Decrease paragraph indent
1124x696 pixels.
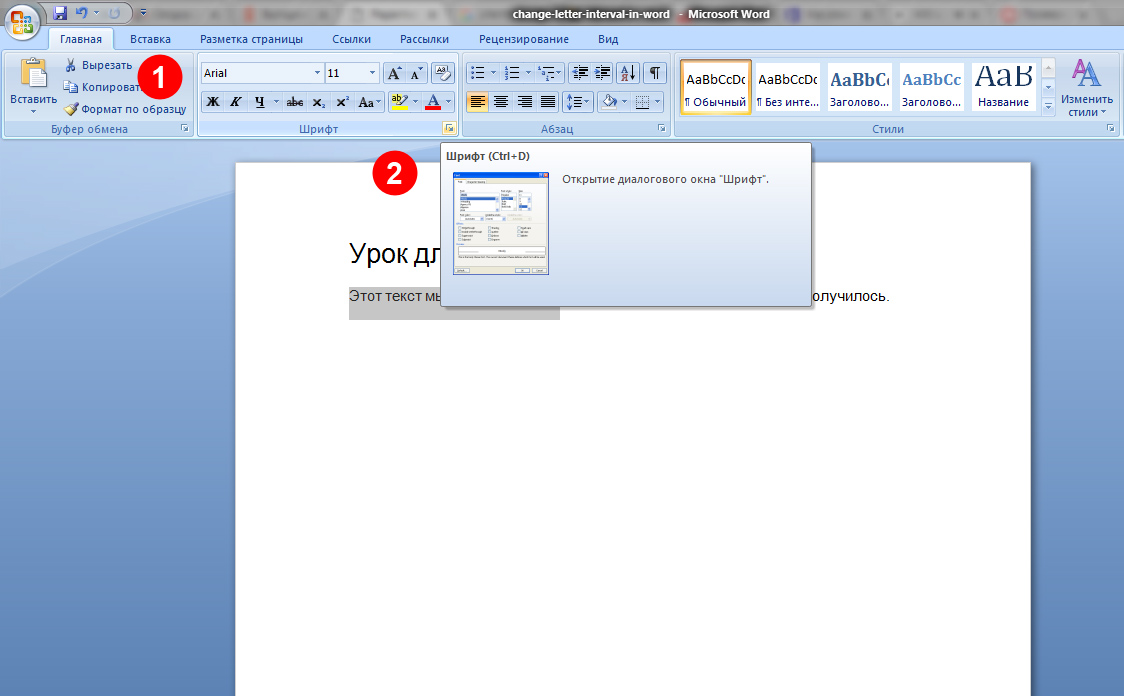[580, 73]
